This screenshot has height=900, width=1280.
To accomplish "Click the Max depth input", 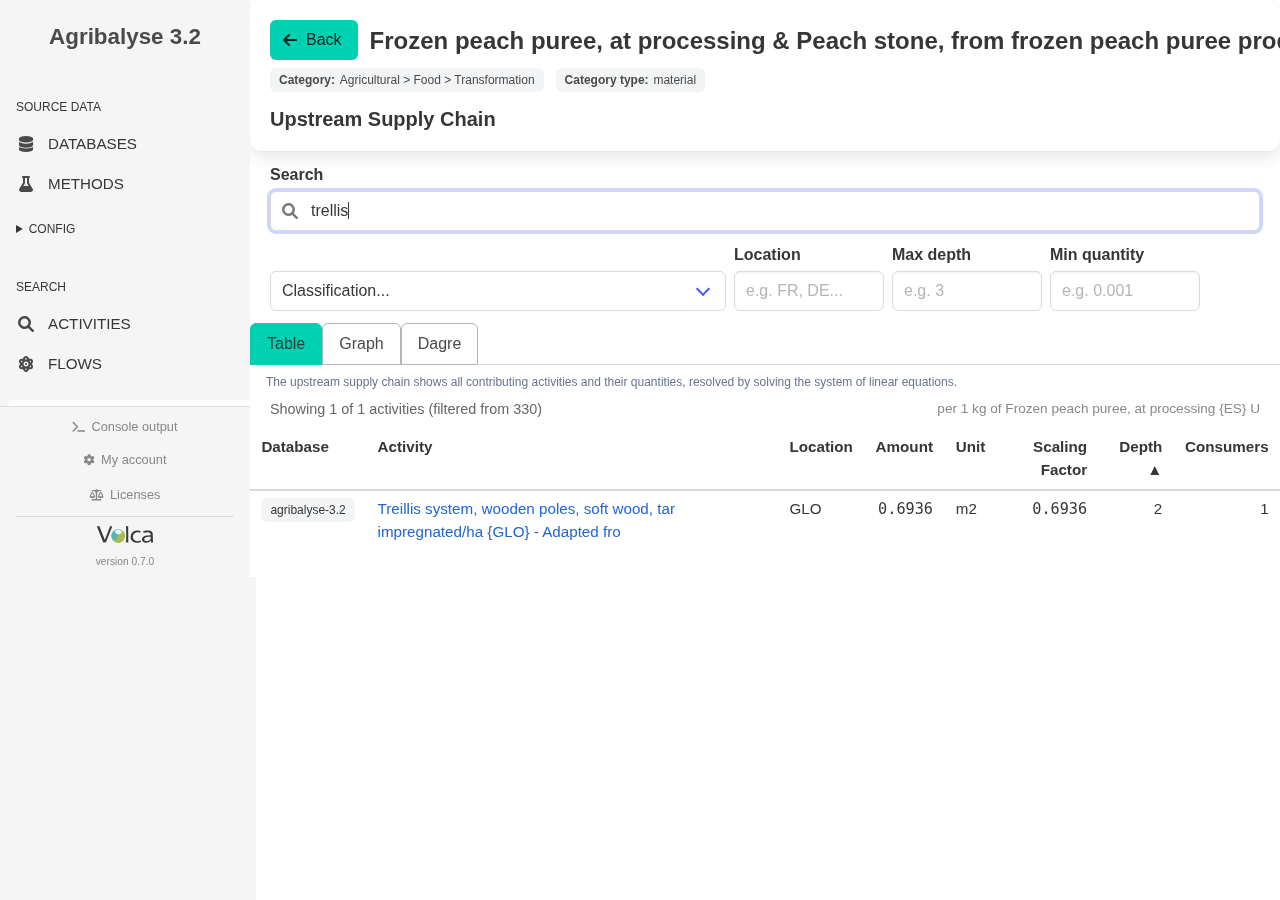I will (x=967, y=291).
